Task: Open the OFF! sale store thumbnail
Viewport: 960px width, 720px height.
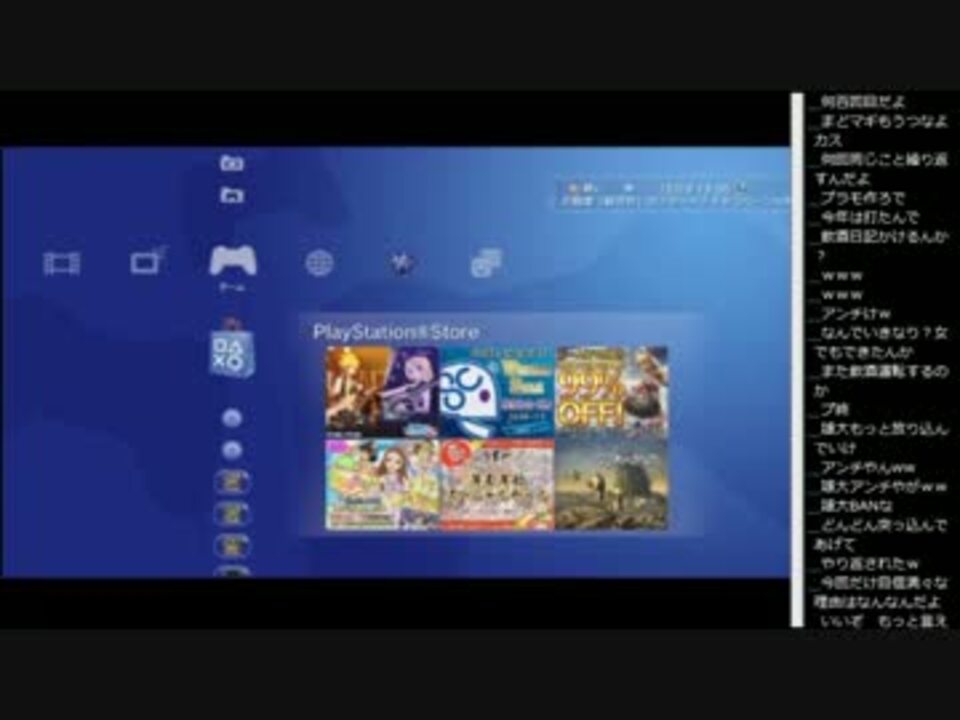Action: 612,391
